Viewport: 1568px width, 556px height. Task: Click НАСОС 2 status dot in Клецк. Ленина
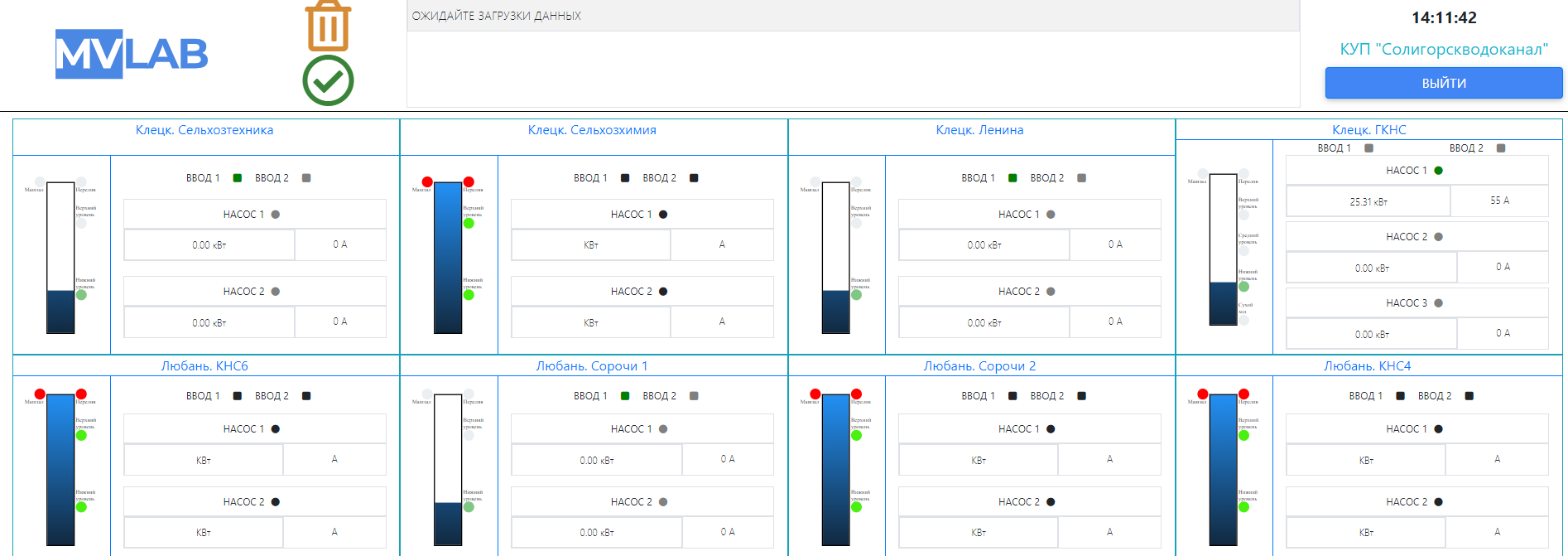(1051, 292)
